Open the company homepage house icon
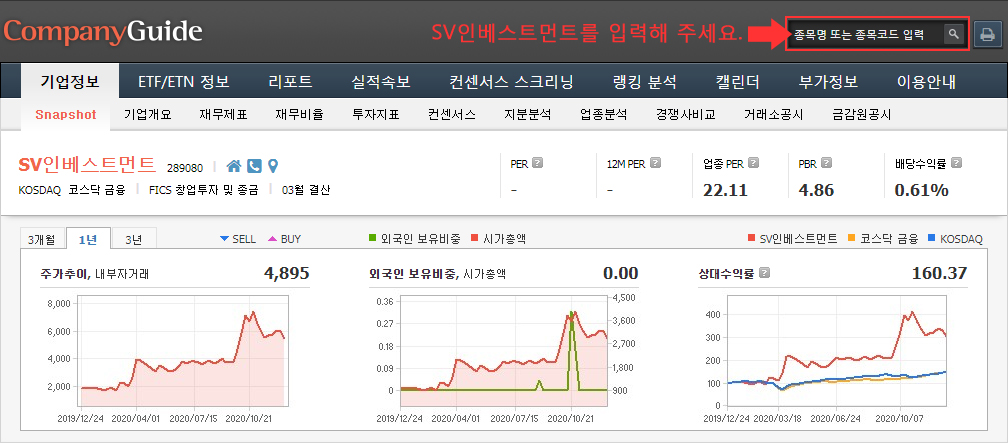Screen dimensions: 1008x443 pyautogui.click(x=234, y=167)
